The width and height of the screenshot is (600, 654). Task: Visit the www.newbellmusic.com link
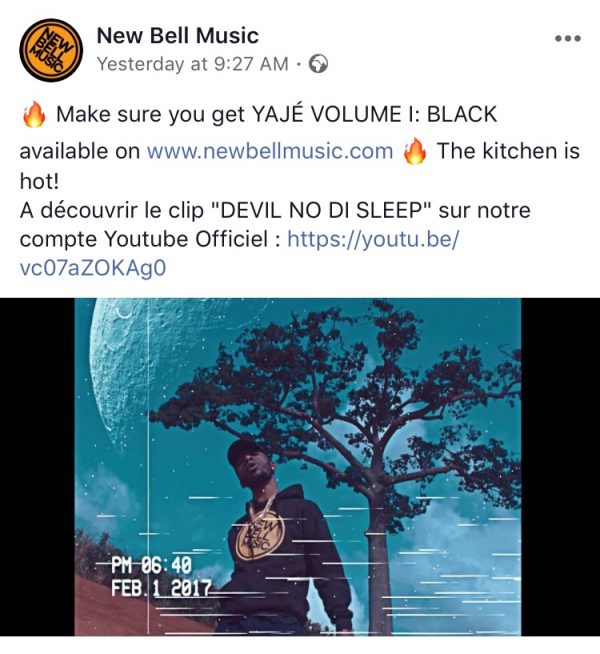pos(270,151)
